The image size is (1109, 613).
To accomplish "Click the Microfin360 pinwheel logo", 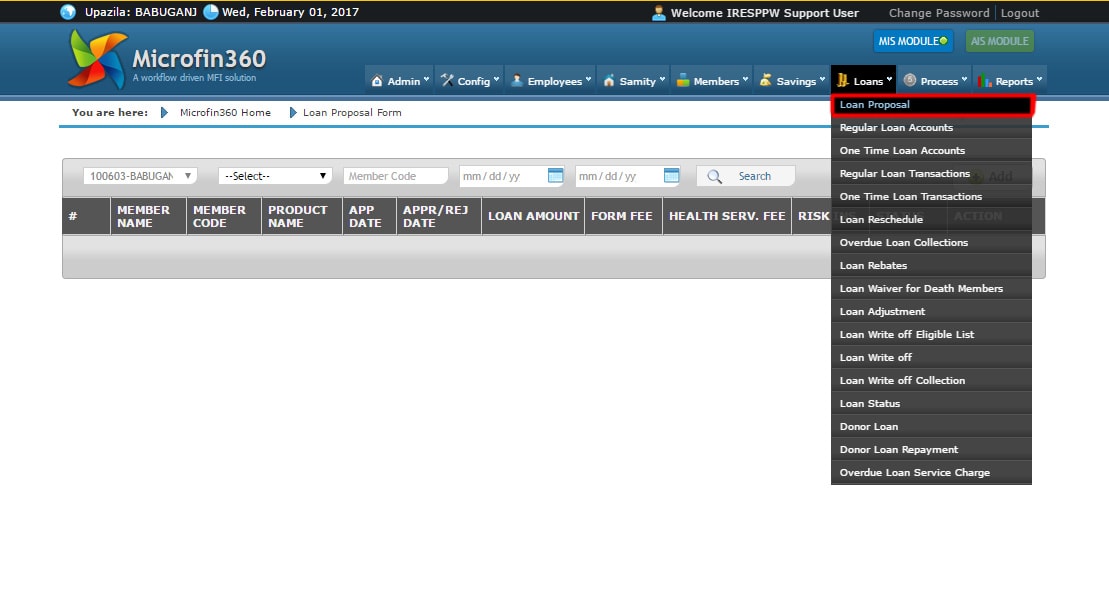I will click(x=97, y=58).
